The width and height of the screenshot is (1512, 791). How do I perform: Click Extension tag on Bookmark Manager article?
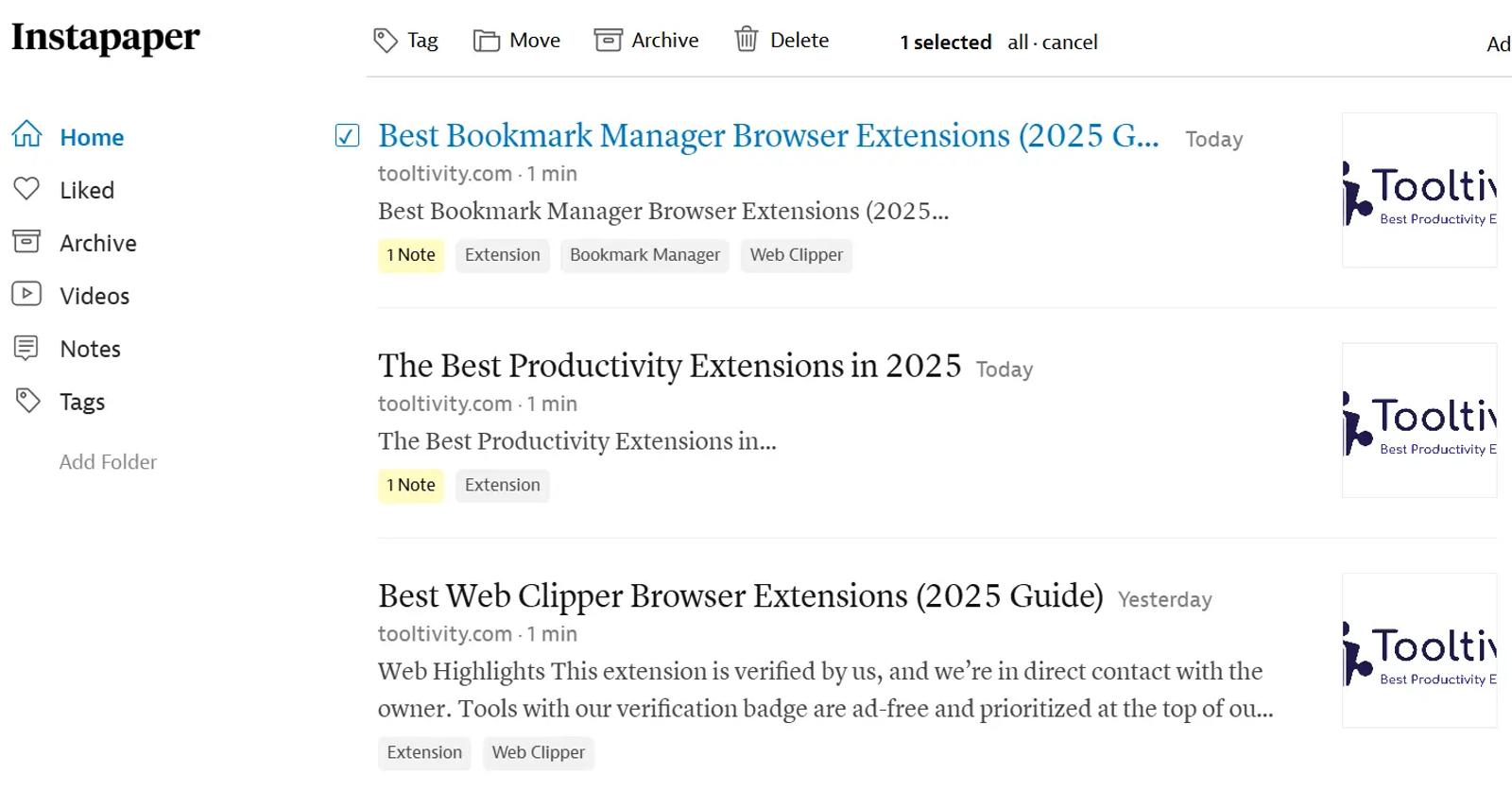(x=503, y=255)
